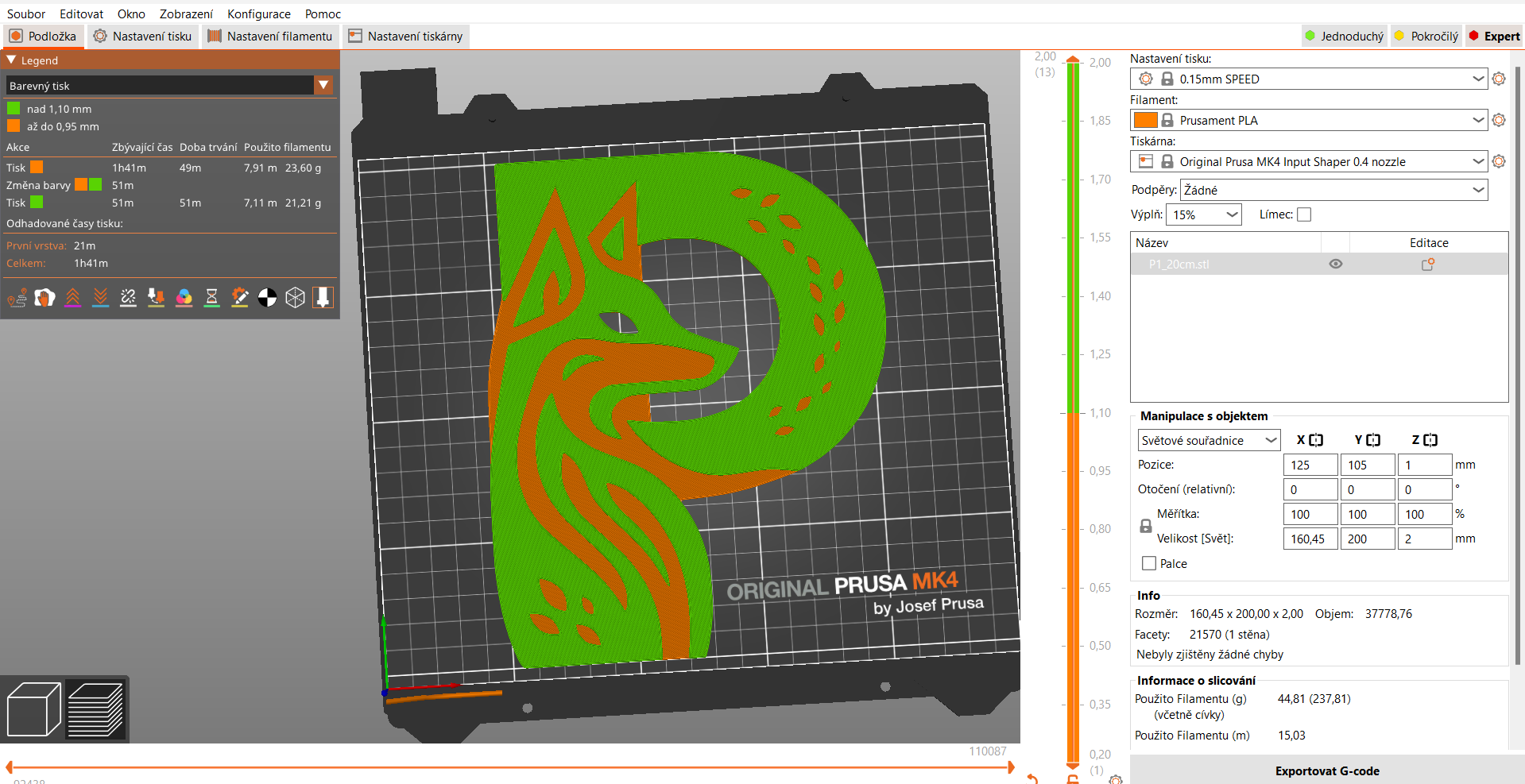The width and height of the screenshot is (1525, 784).
Task: Toggle visibility eye for P1_20cm.stl
Action: point(1335,265)
